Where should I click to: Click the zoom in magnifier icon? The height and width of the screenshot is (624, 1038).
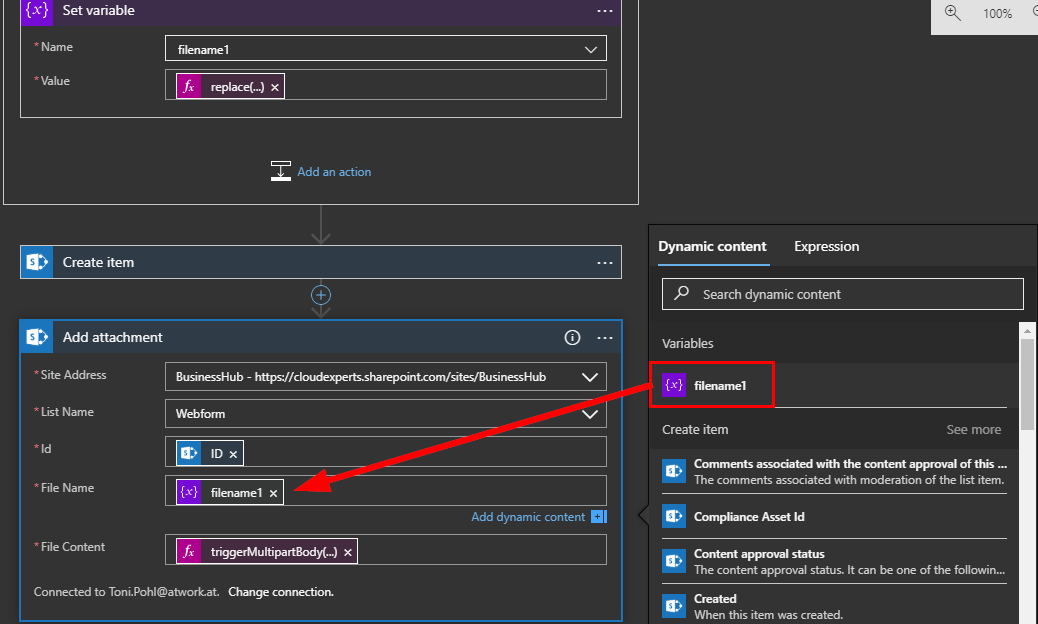click(952, 13)
